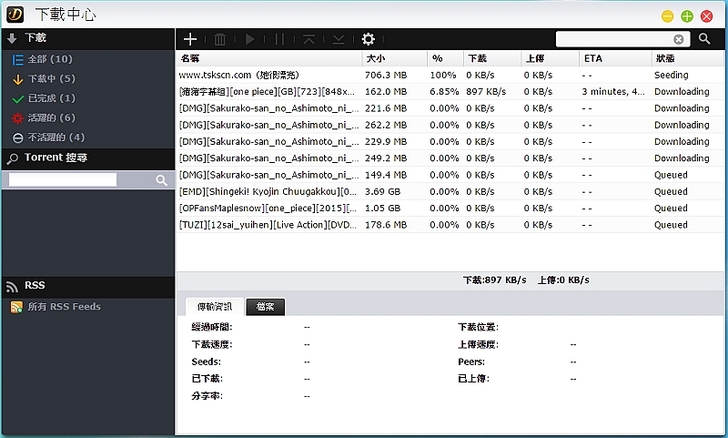Viewport: 728px width, 438px height.
Task: Click the top-right magnifier search icon
Action: [x=705, y=39]
